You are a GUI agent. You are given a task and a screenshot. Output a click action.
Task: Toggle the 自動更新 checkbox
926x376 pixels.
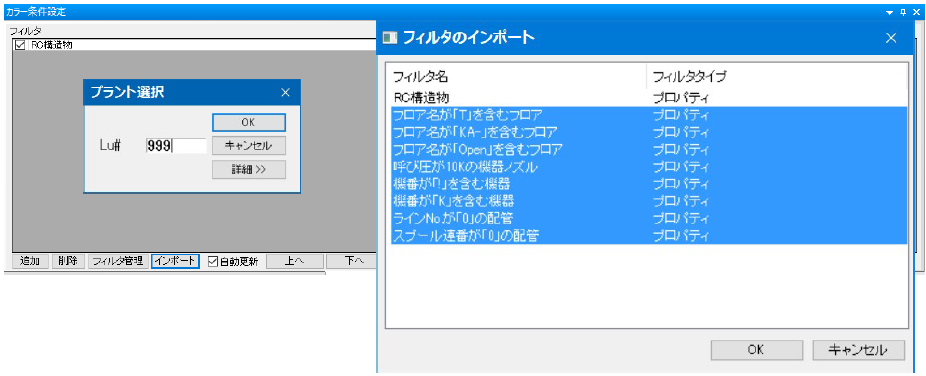tap(214, 261)
